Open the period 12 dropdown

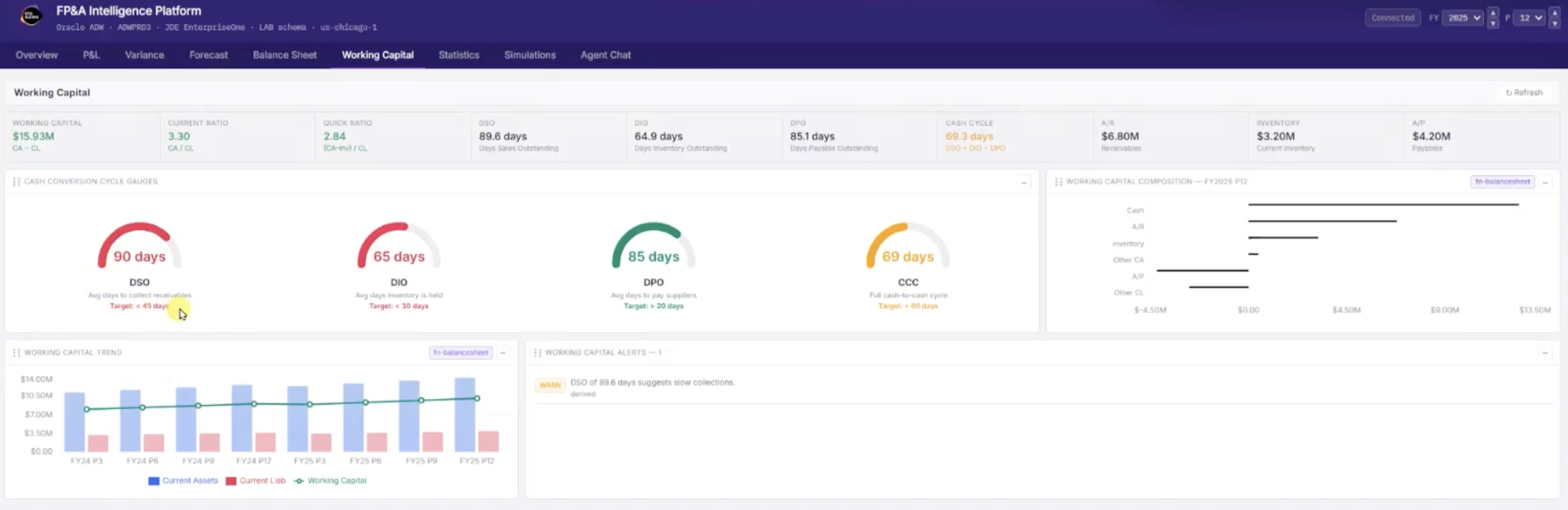coord(1530,18)
